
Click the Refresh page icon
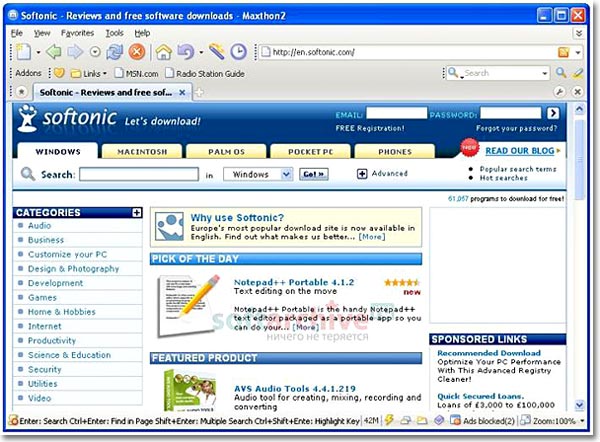click(x=115, y=52)
